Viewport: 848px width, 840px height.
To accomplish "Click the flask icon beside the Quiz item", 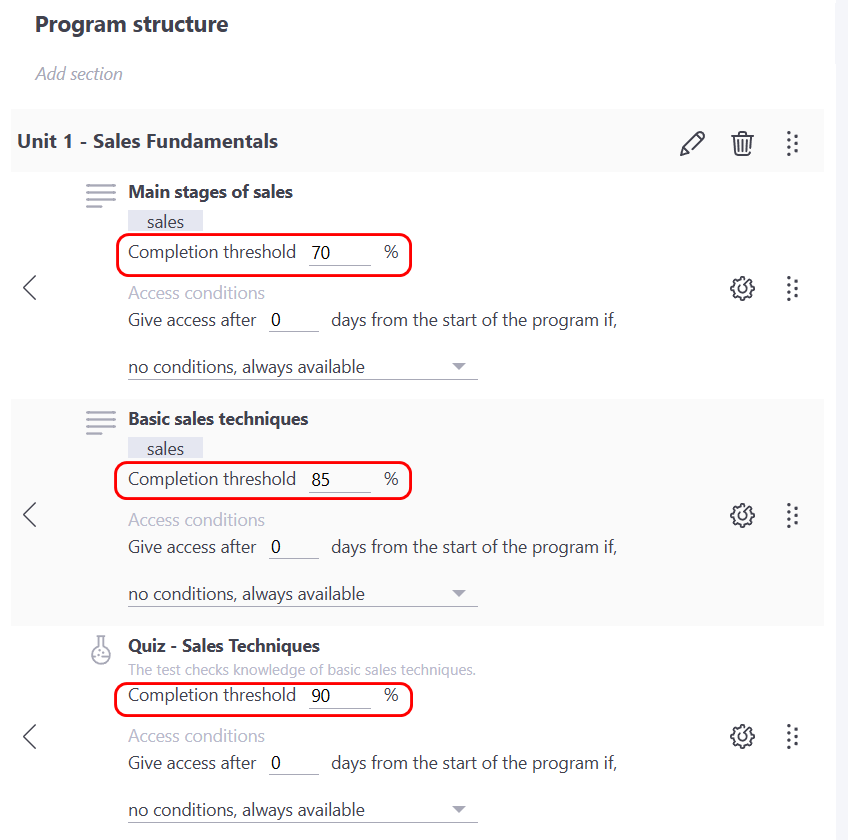I will [101, 651].
